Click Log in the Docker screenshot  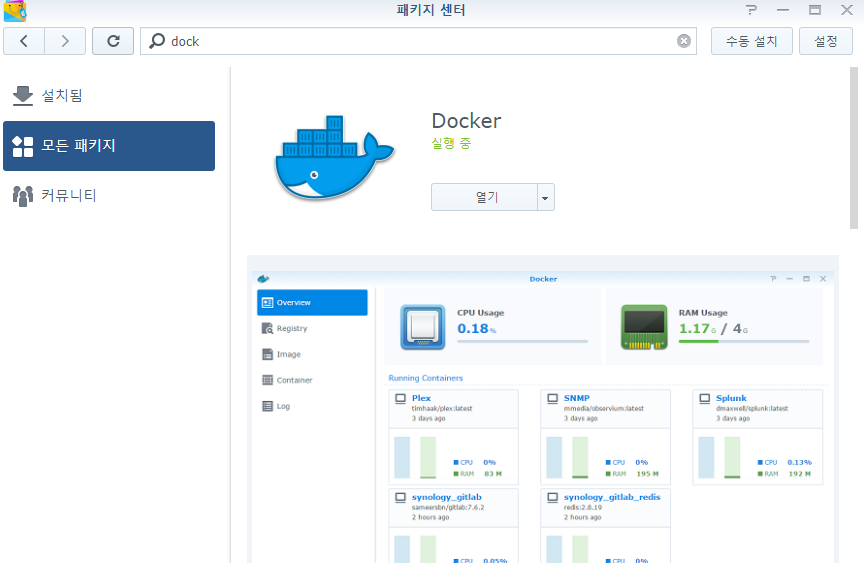tap(283, 406)
